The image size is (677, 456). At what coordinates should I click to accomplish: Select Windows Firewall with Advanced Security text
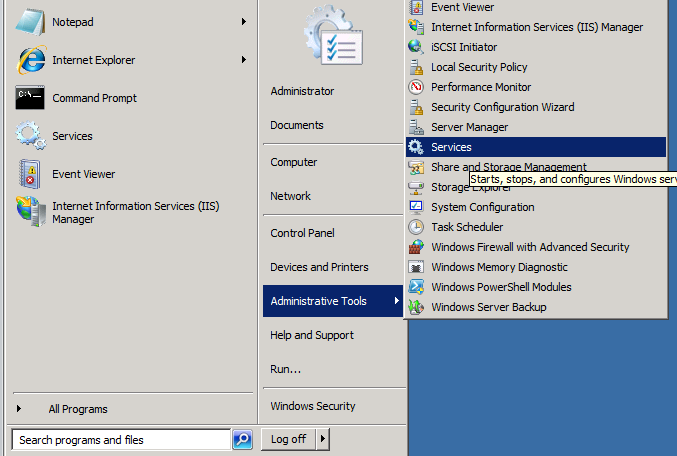click(x=530, y=247)
